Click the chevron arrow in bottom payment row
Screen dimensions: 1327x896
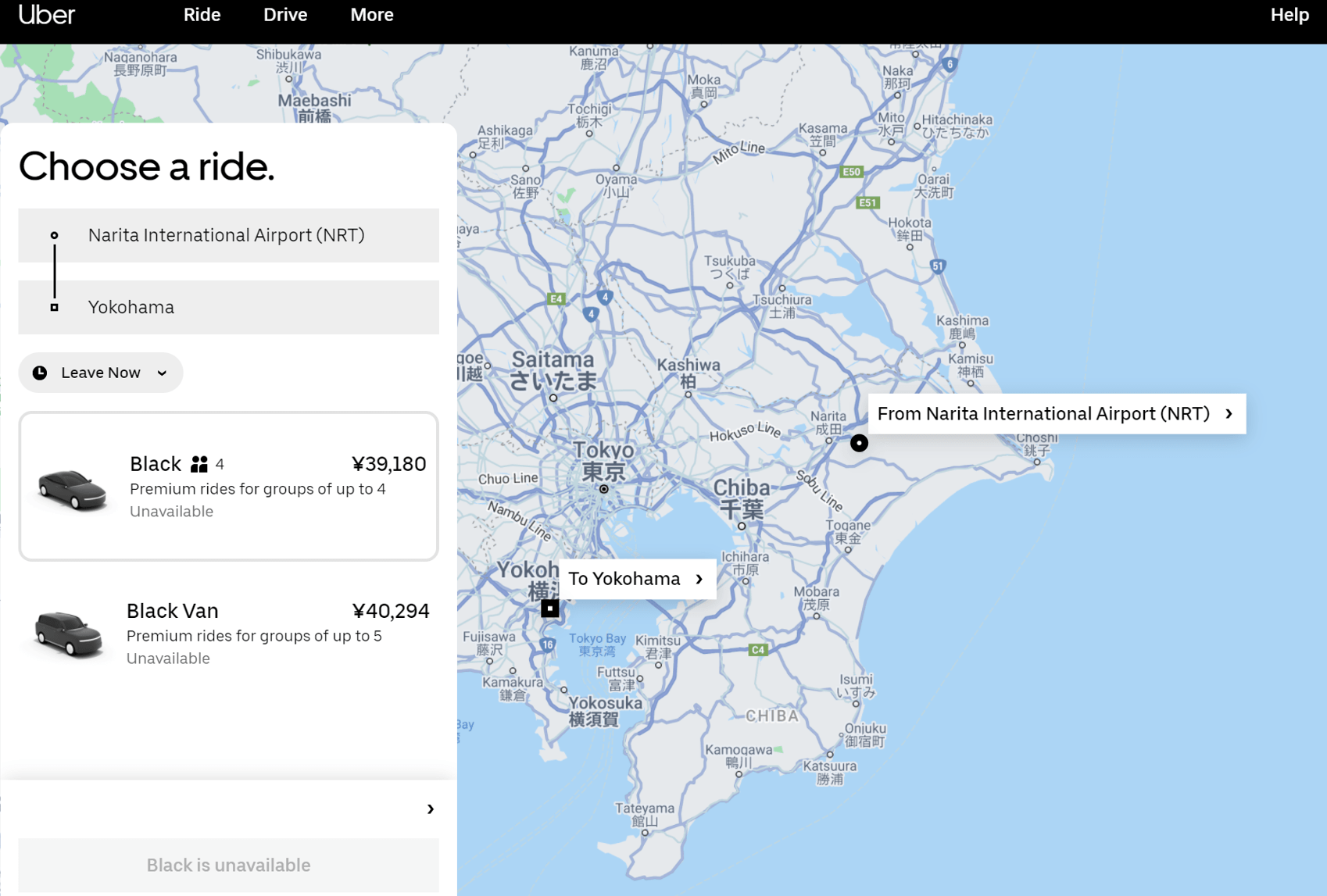[x=430, y=809]
